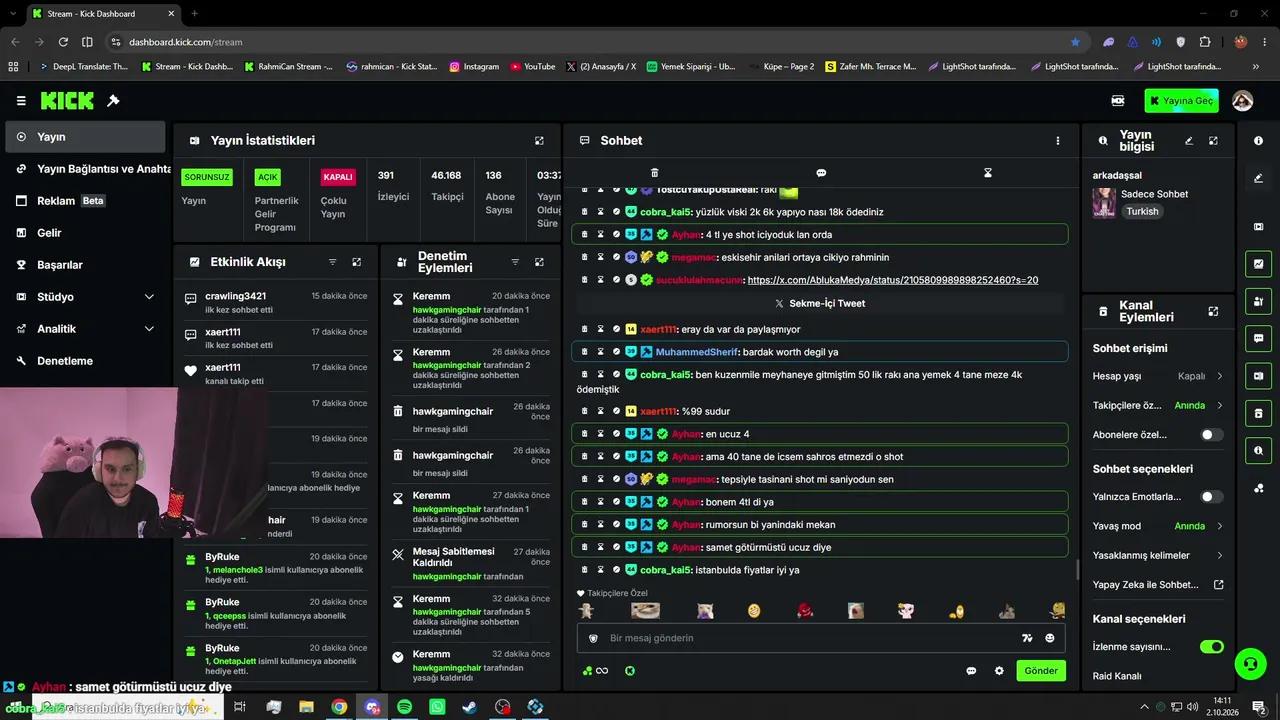Click the trash icon in the chat header
Image resolution: width=1280 pixels, height=720 pixels.
[654, 173]
